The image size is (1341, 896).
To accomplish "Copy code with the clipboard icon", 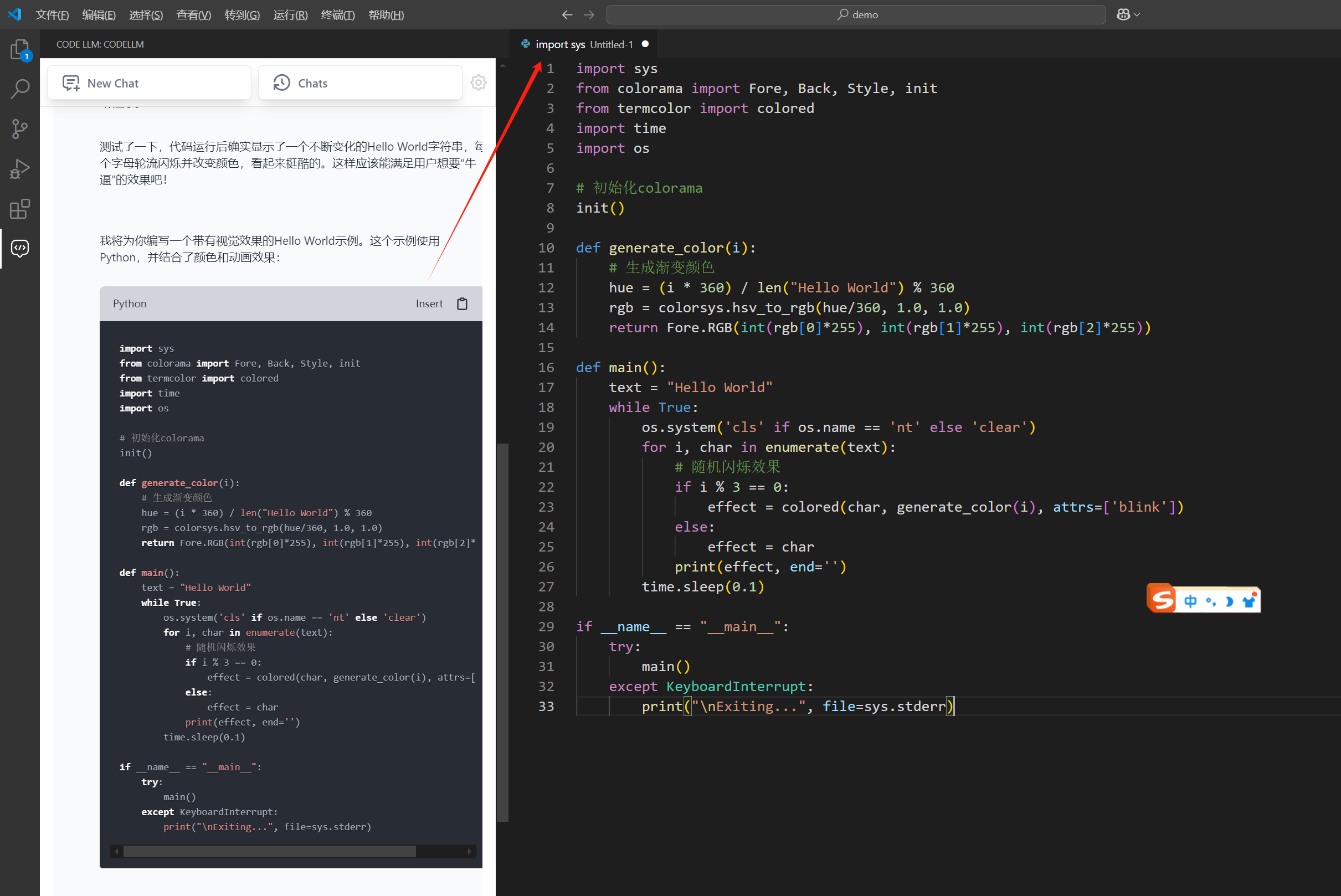I will click(x=462, y=303).
